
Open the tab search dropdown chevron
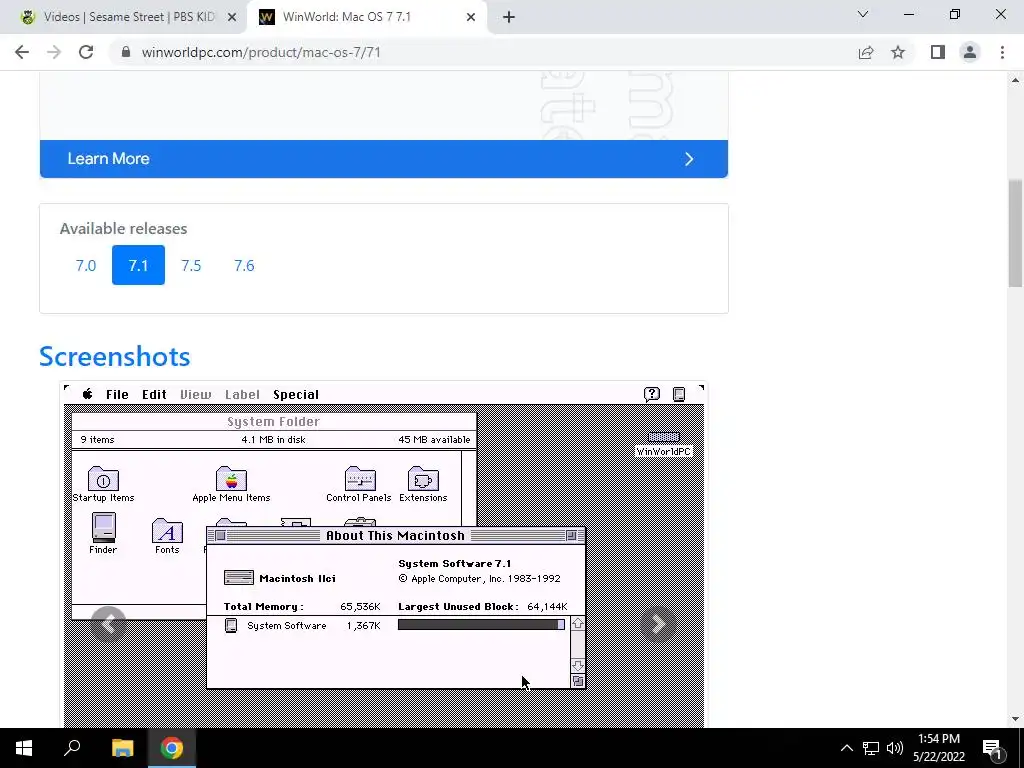click(x=863, y=14)
